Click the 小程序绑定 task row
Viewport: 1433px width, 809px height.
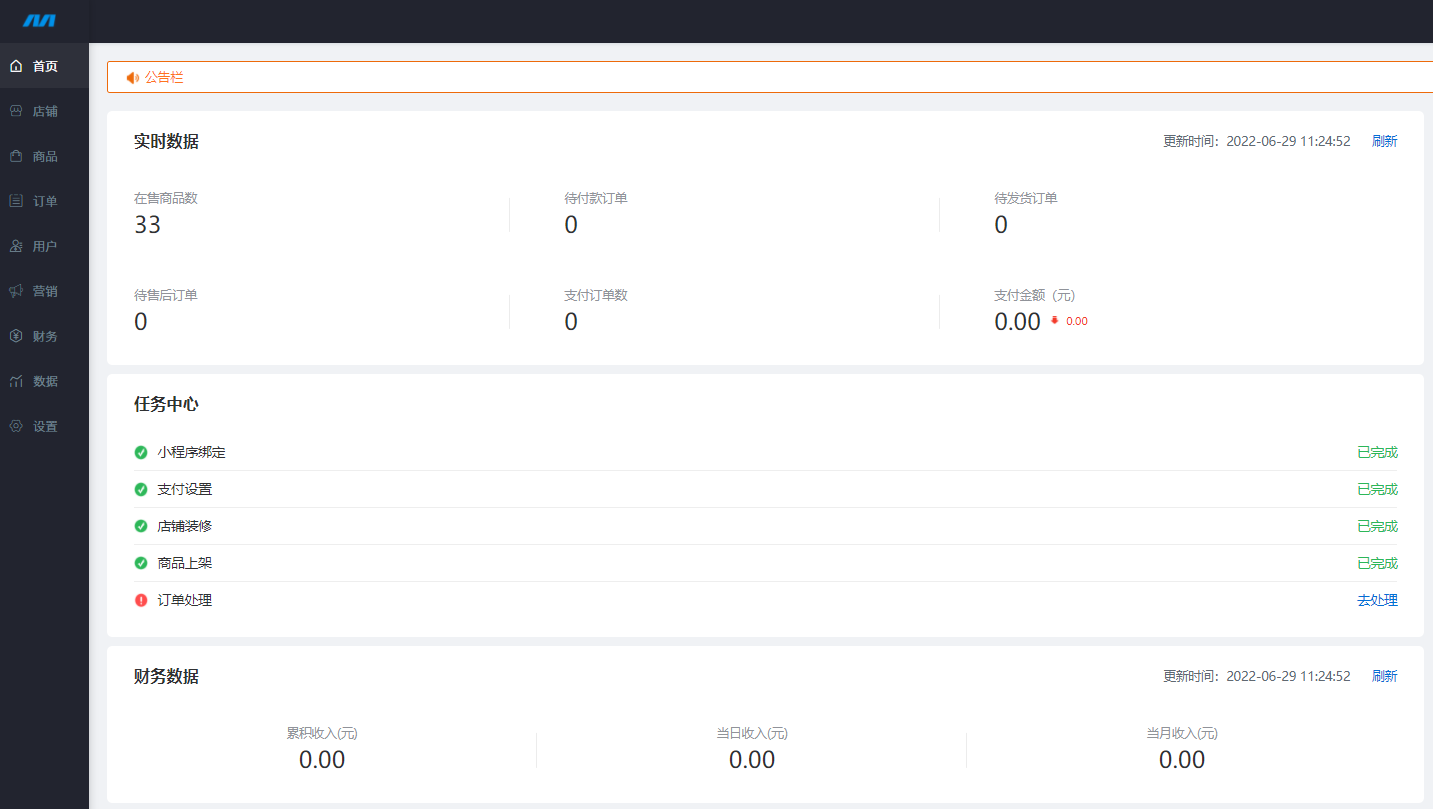point(191,452)
